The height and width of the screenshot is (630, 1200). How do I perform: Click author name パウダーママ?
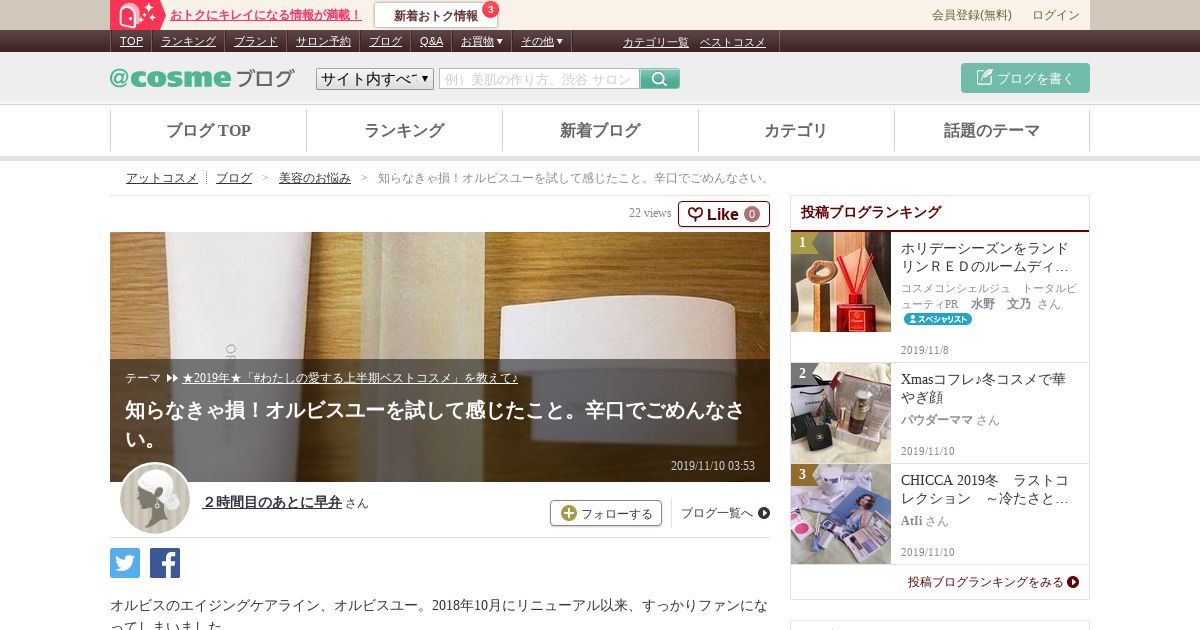[x=937, y=420]
